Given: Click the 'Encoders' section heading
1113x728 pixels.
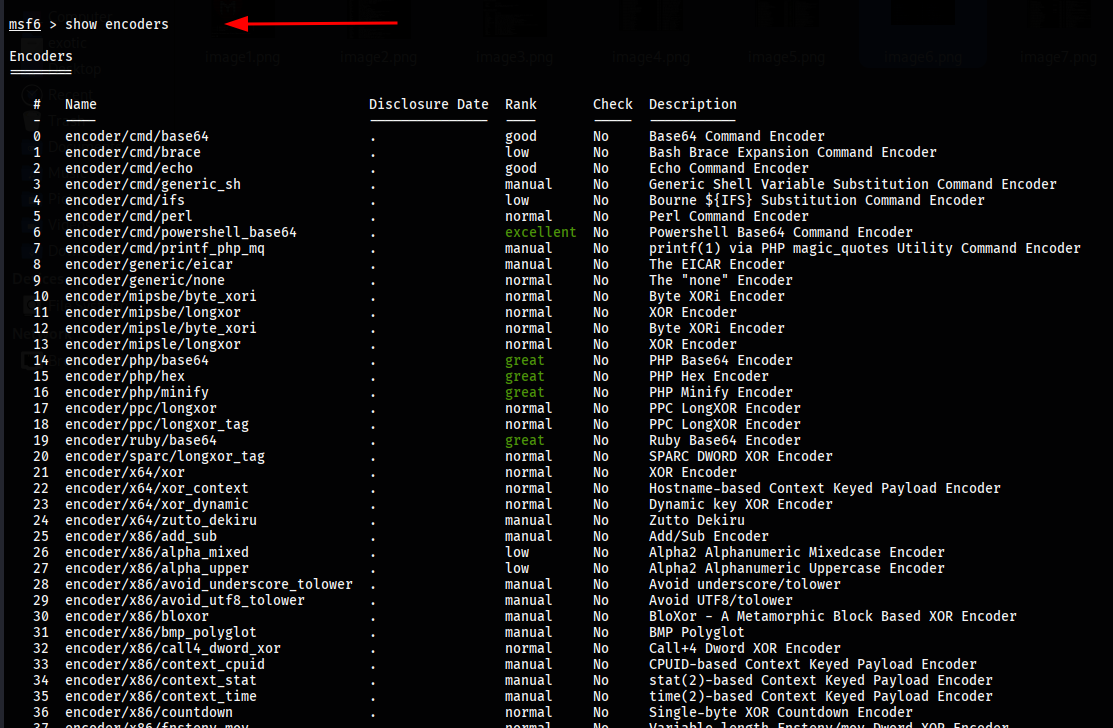Looking at the screenshot, I should 41,56.
